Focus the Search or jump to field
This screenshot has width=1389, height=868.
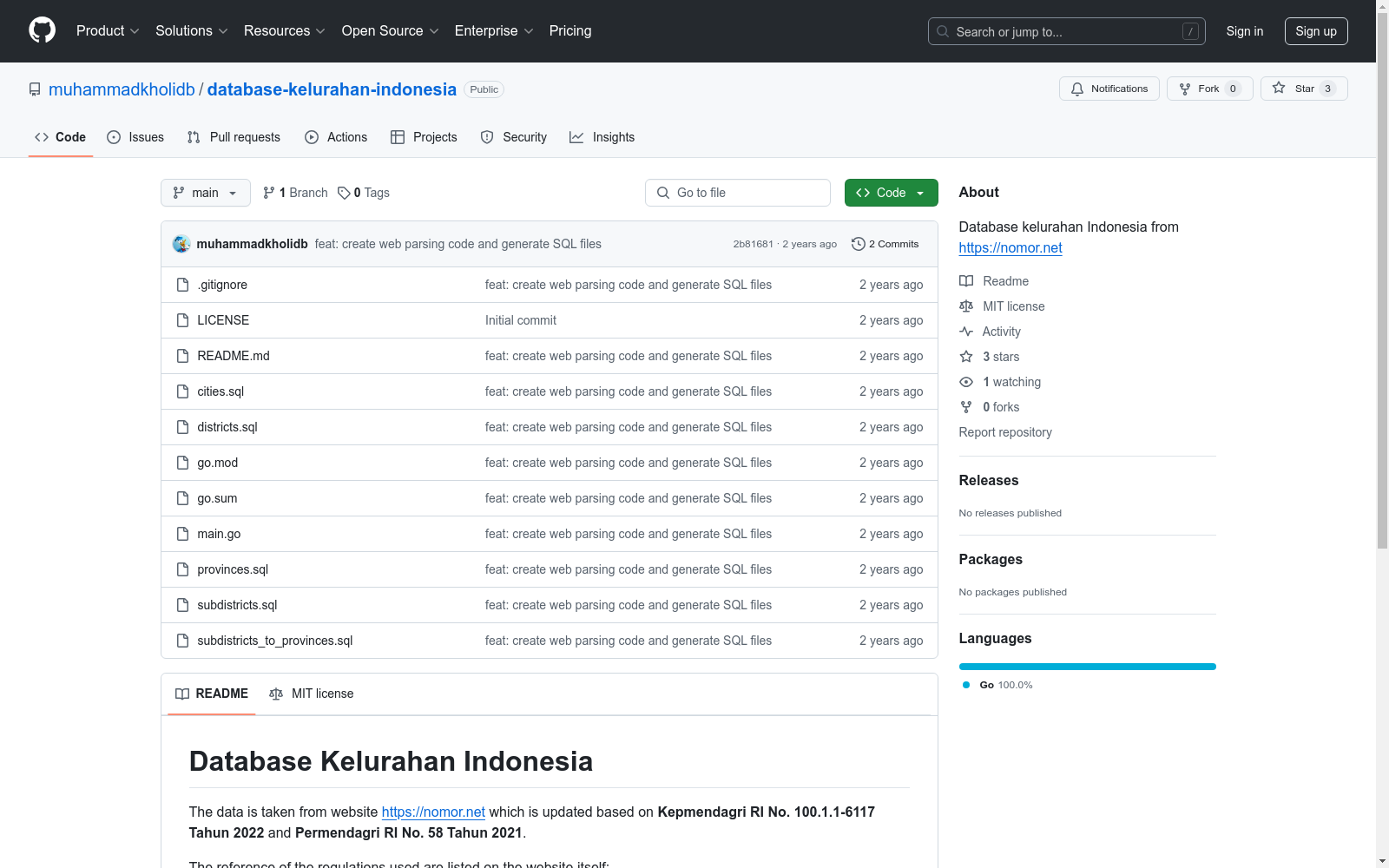point(1066,31)
